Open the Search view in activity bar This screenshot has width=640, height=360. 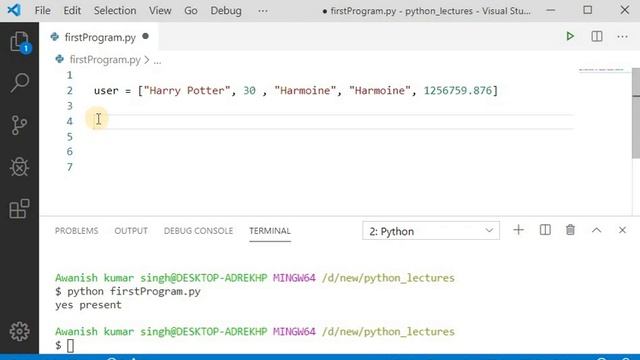[20, 82]
